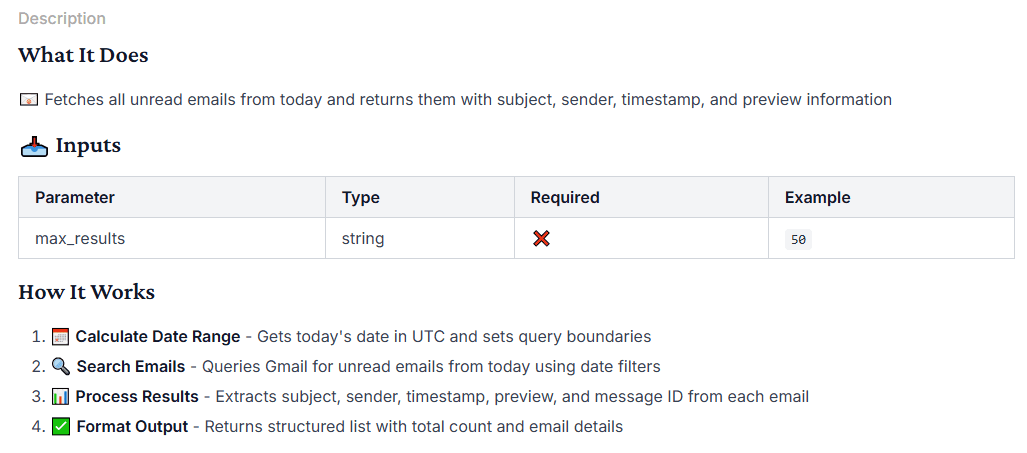This screenshot has height=453, width=1027.
Task: Click the example value 50 code chip
Action: click(x=798, y=240)
